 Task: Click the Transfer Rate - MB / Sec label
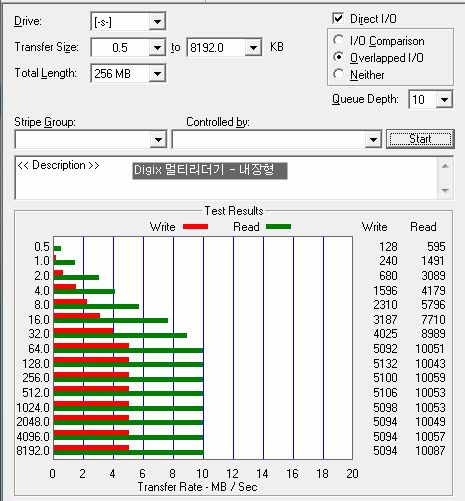197,487
